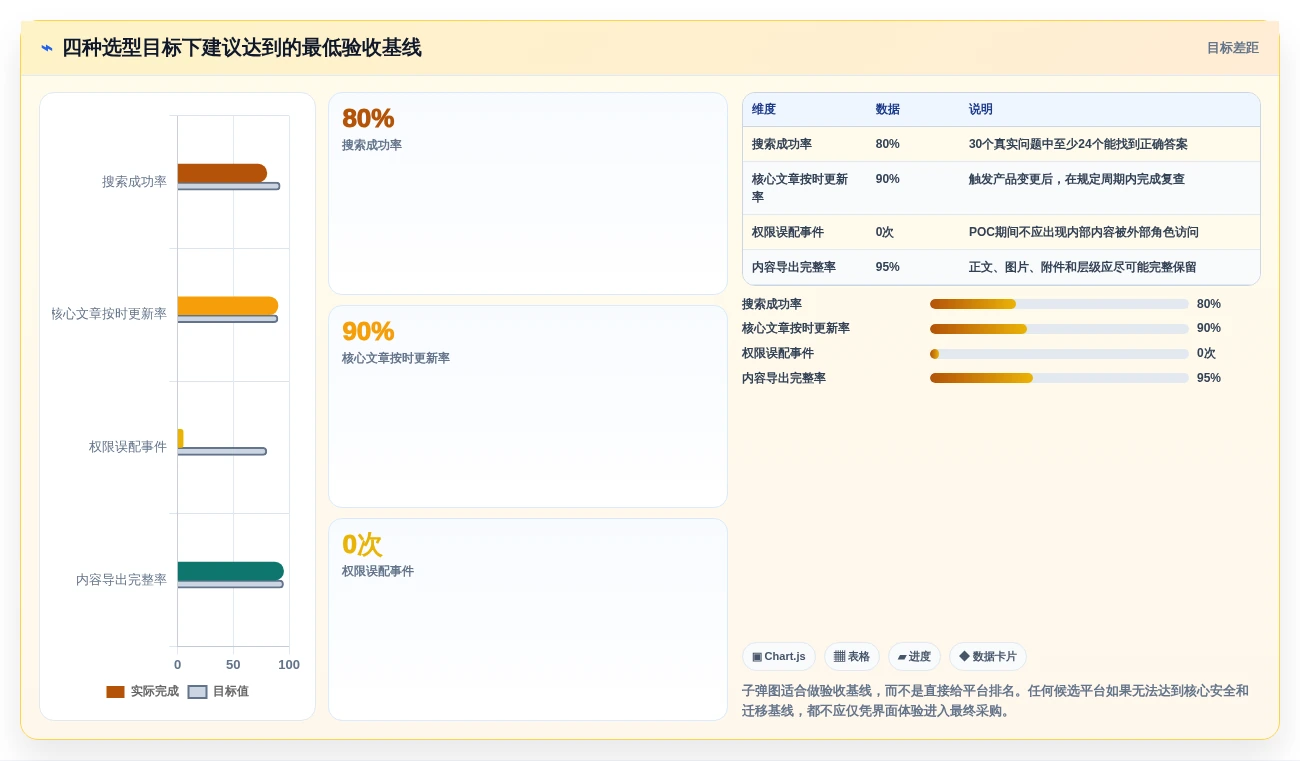1300x761 pixels.
Task: Select the 数据卡片 tag chip
Action: (988, 657)
